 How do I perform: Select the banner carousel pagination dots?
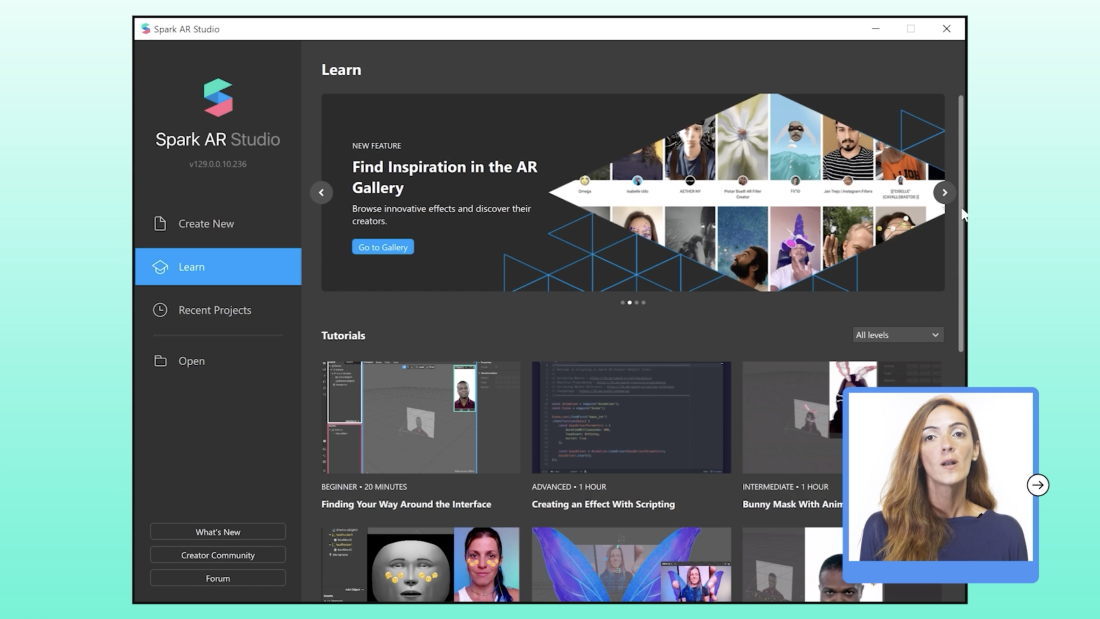coord(633,302)
